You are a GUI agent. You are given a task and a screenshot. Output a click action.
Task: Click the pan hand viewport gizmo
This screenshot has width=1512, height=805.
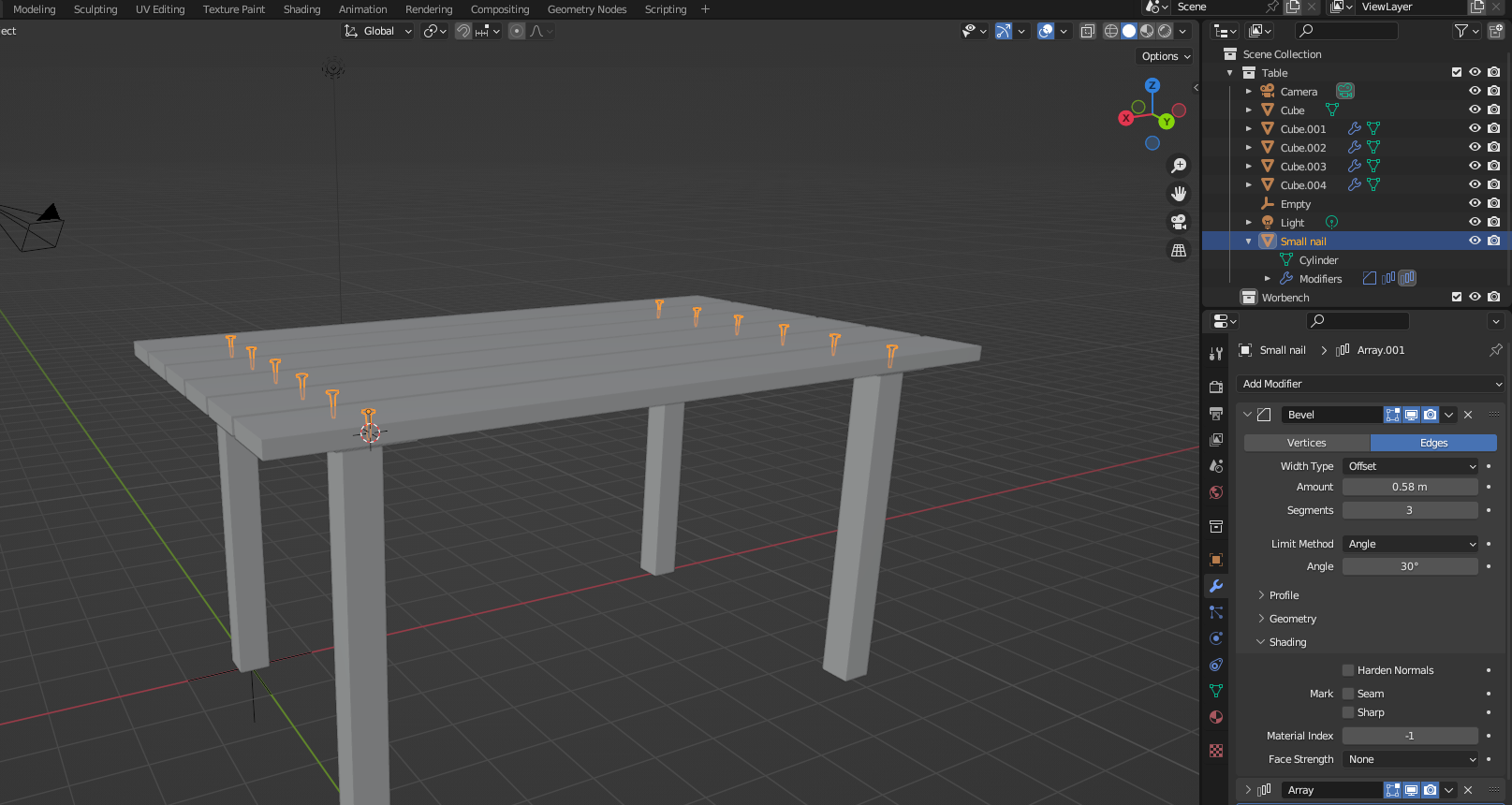pos(1179,194)
